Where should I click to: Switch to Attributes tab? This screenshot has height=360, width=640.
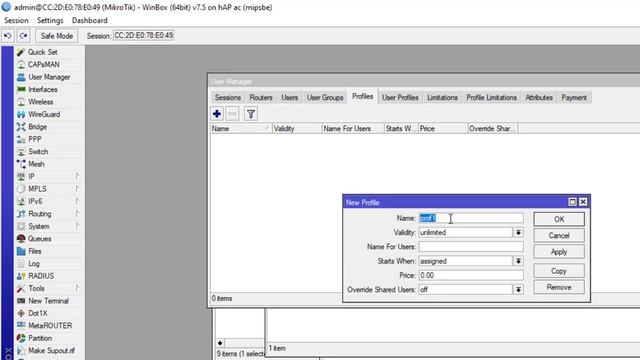tap(539, 98)
